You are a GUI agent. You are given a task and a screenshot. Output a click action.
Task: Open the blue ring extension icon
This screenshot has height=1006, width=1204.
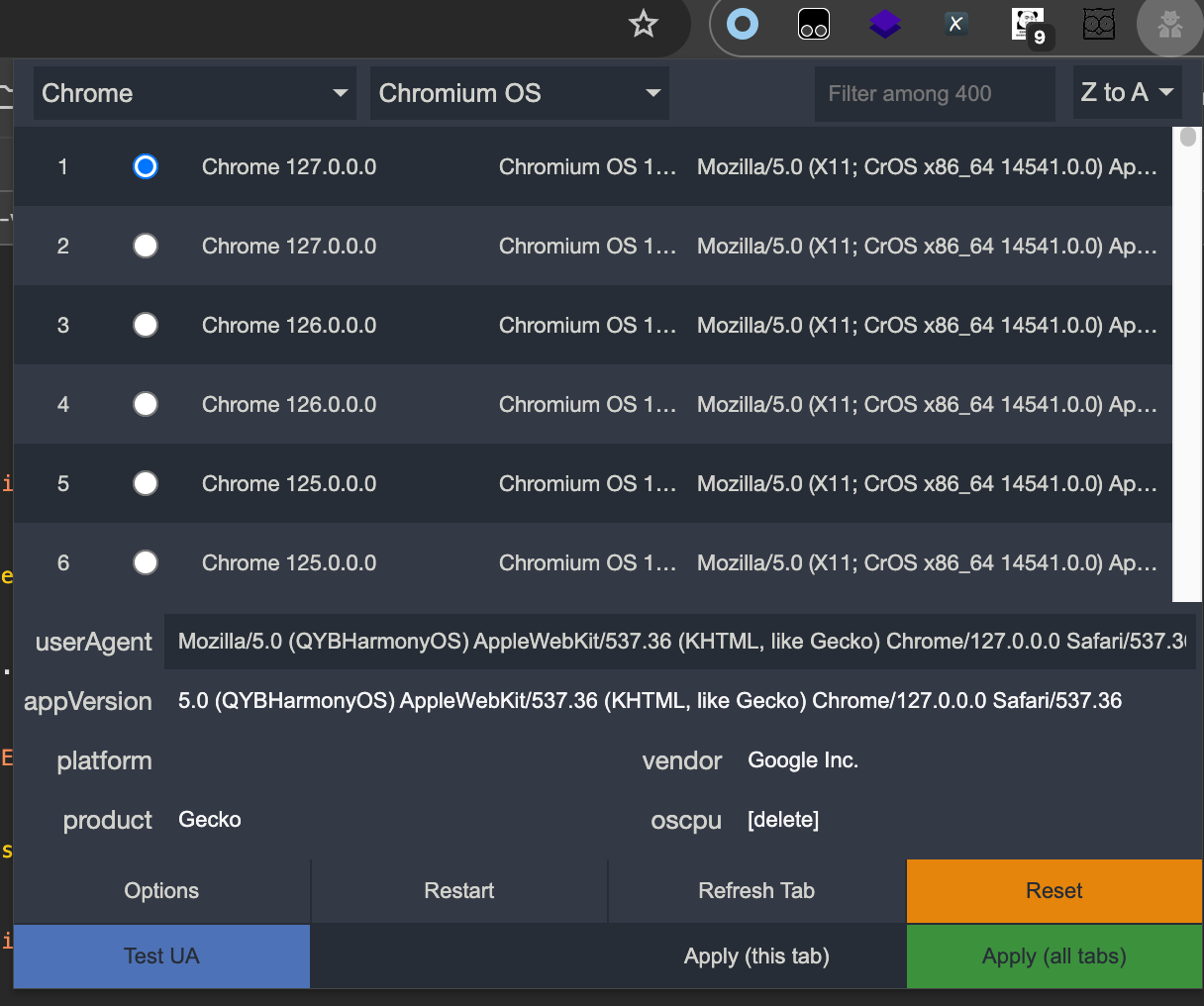pyautogui.click(x=743, y=24)
